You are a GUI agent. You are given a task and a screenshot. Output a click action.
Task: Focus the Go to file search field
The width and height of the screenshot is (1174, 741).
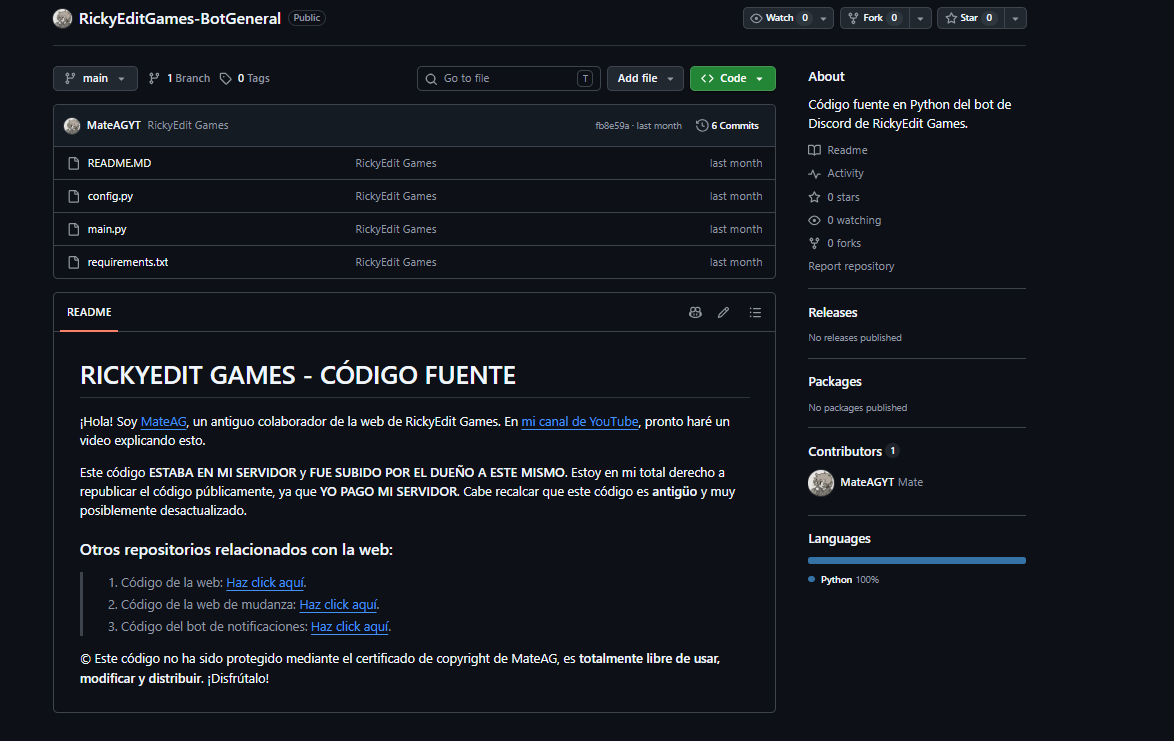click(508, 79)
